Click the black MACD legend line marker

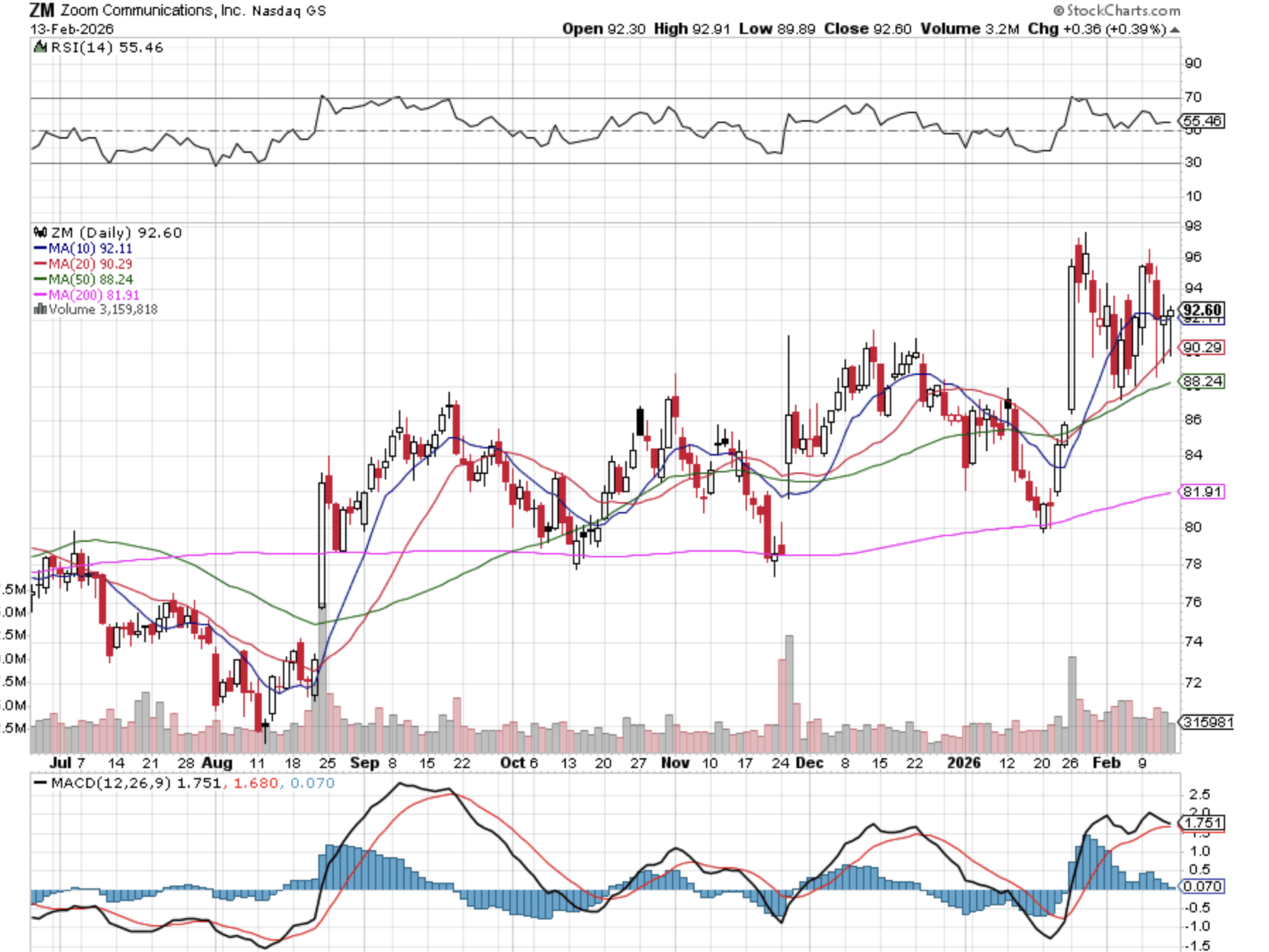coord(41,783)
